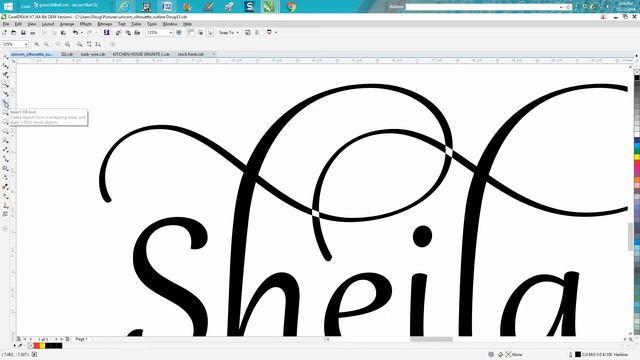Open the Search content icon
Viewport: 640px width, 360px height.
tap(107, 32)
